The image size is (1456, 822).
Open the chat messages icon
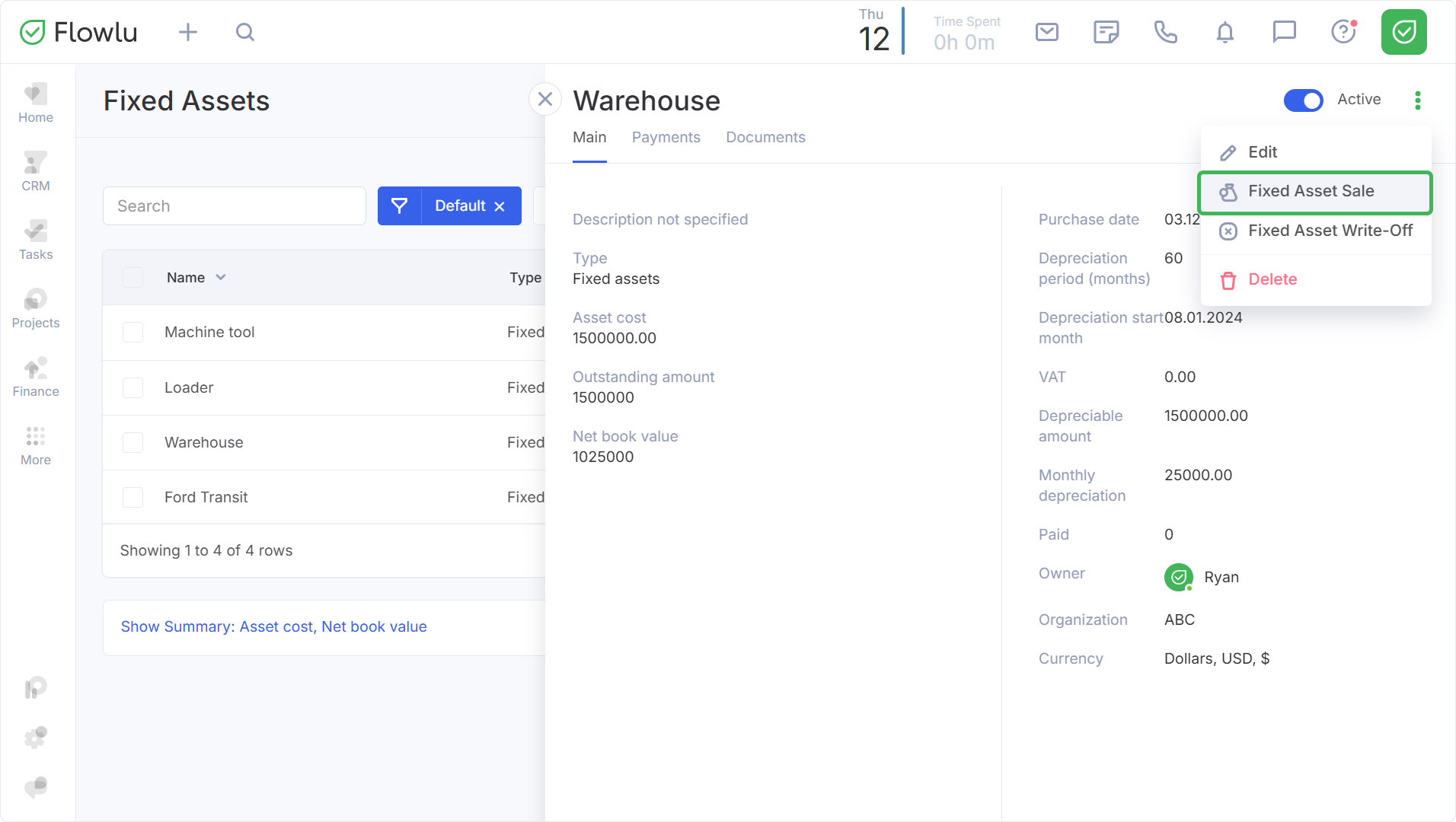point(1284,32)
